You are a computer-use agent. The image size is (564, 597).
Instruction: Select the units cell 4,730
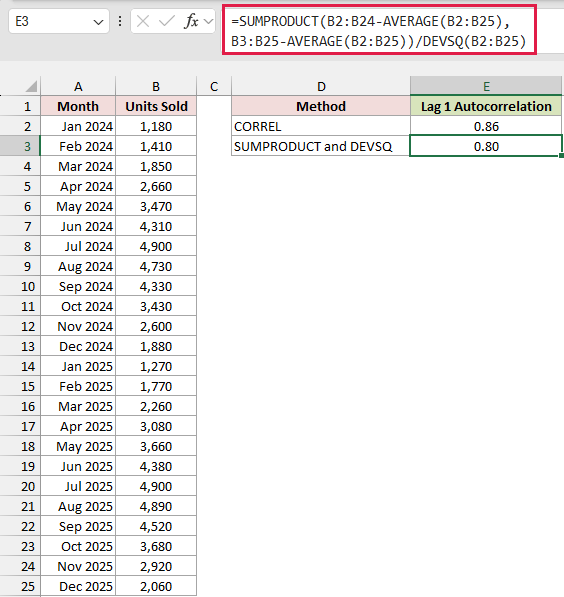coord(156,266)
